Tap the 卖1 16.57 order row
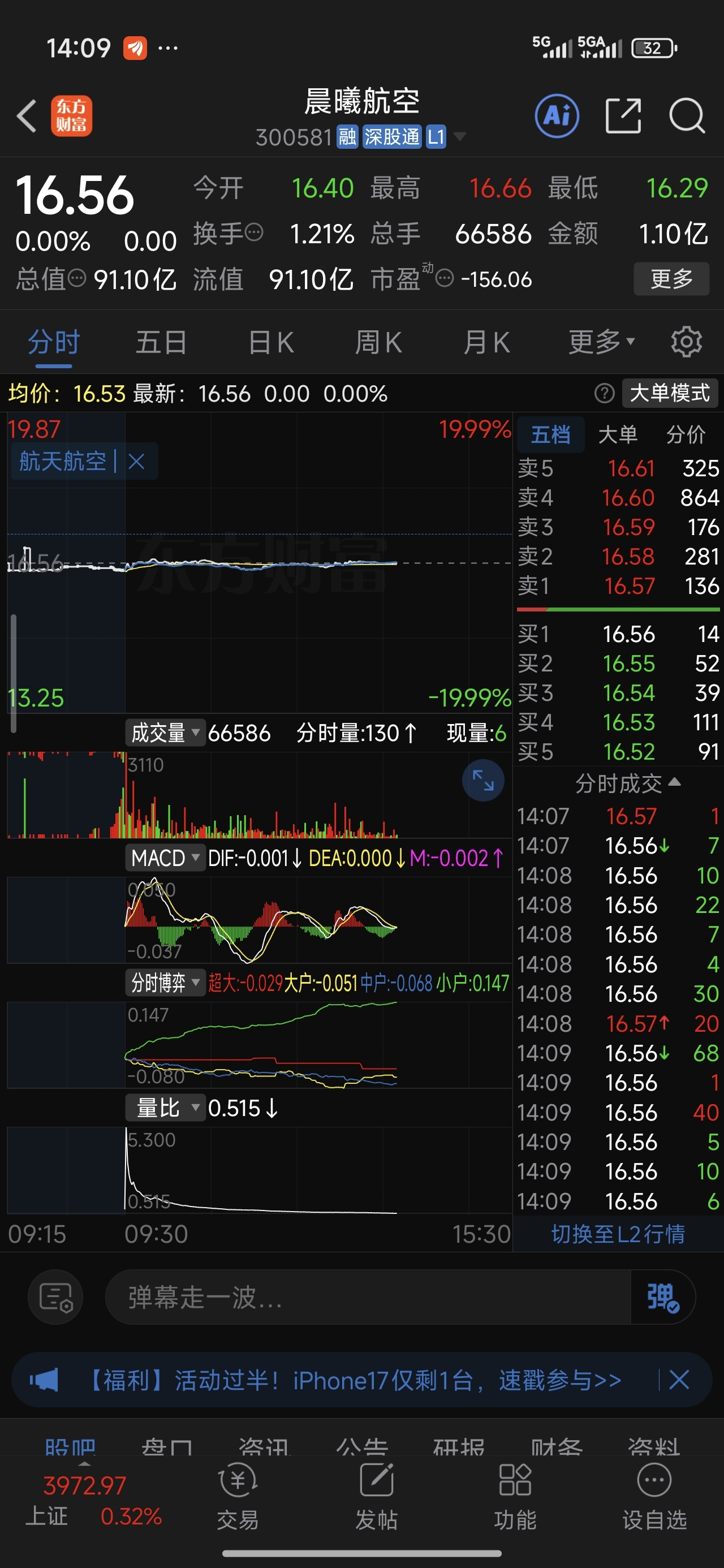Image resolution: width=724 pixels, height=1568 pixels. point(618,585)
